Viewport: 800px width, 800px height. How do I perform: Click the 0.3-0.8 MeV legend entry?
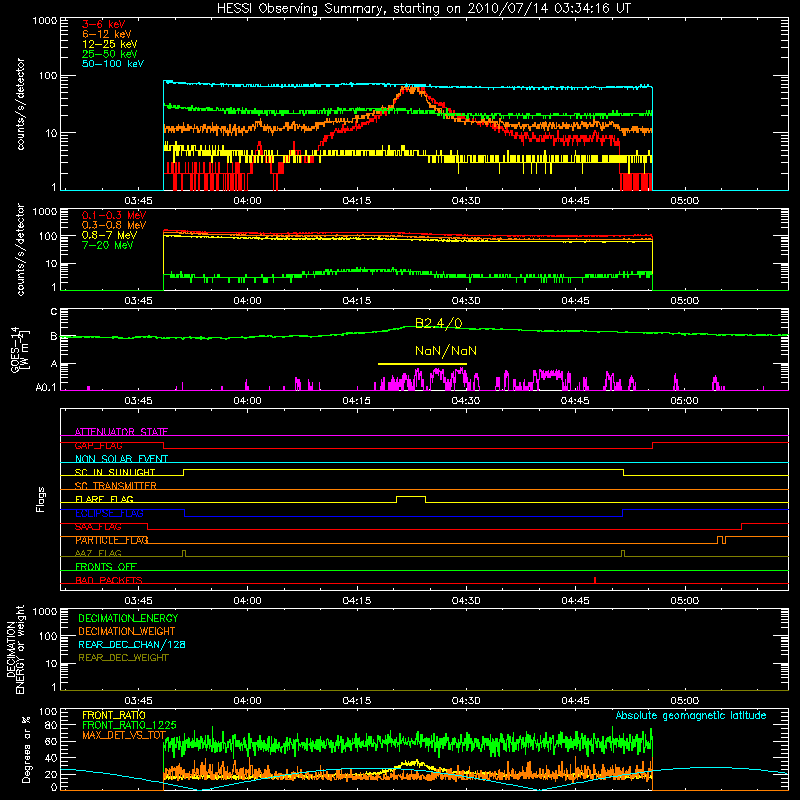pyautogui.click(x=114, y=226)
